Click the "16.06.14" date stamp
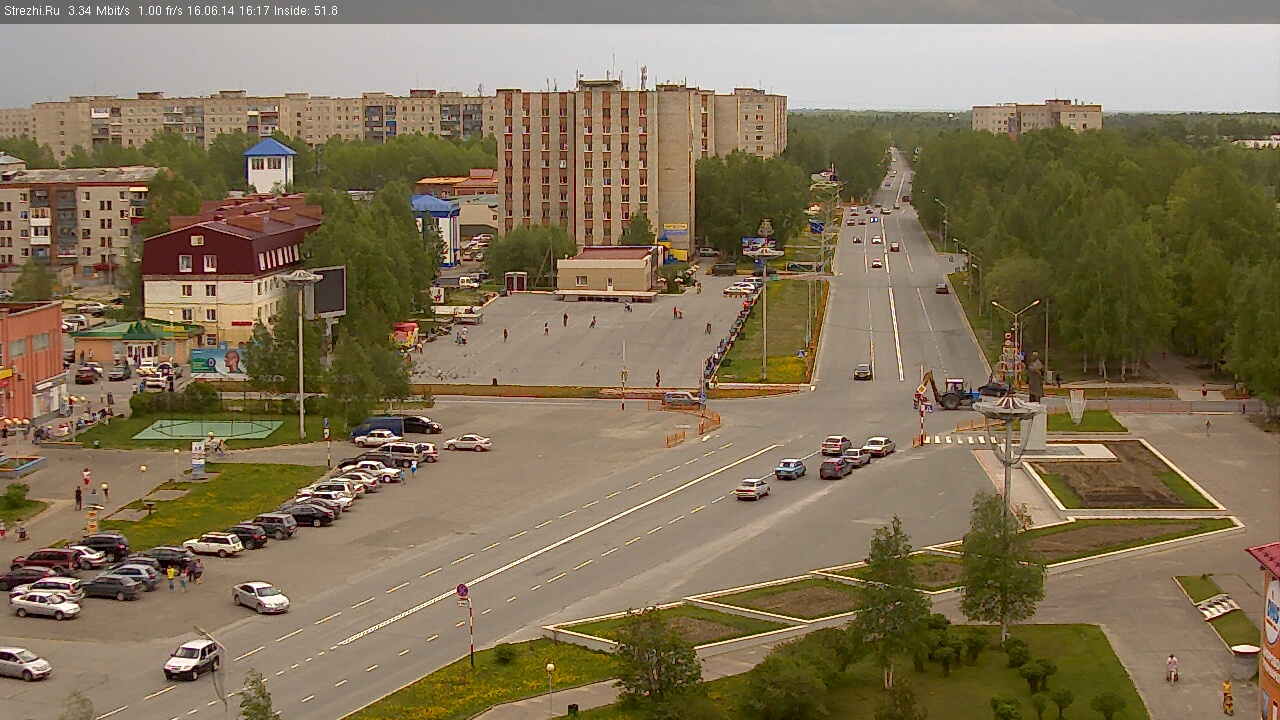This screenshot has width=1280, height=720. pos(209,11)
